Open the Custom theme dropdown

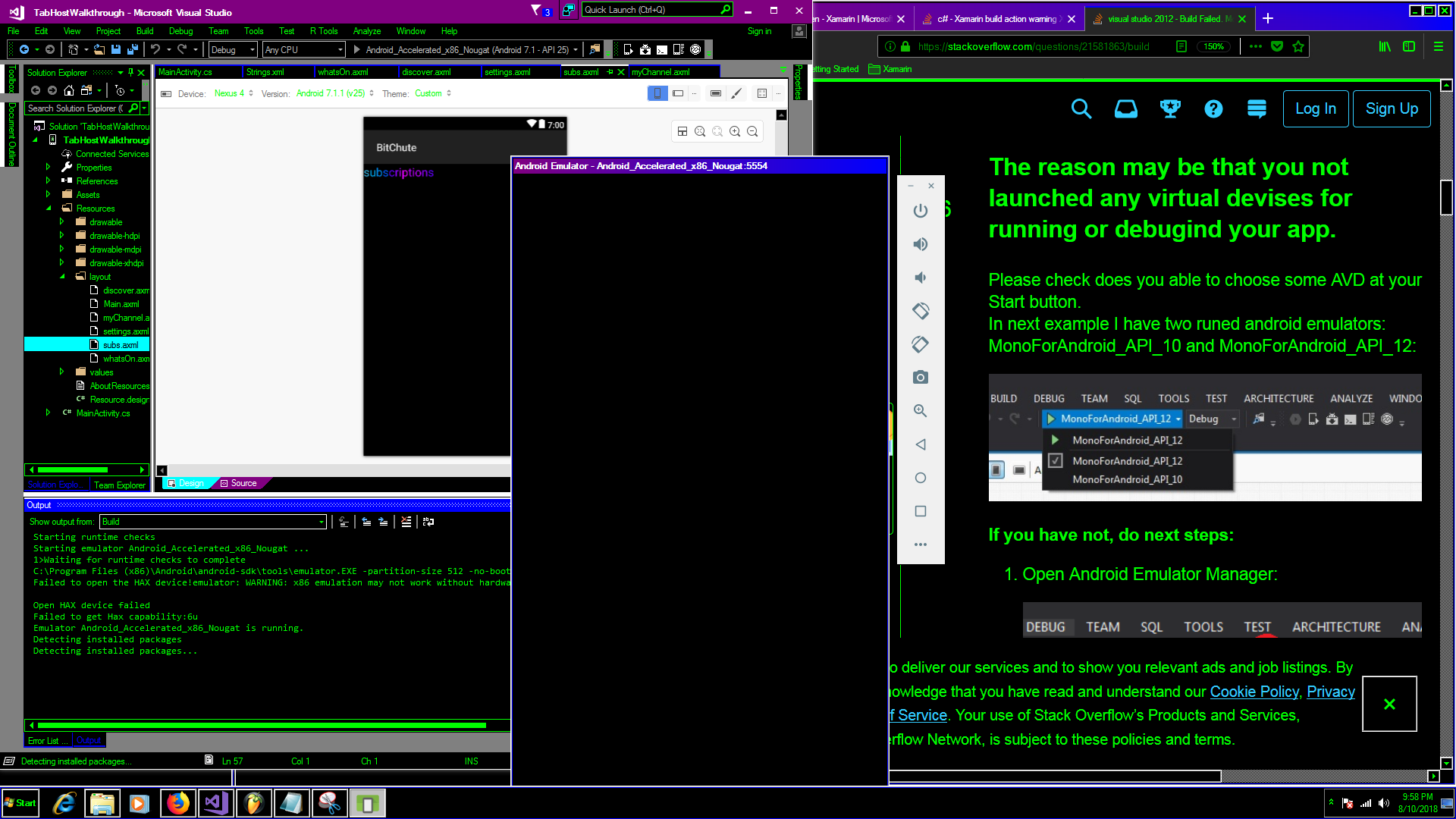point(433,93)
